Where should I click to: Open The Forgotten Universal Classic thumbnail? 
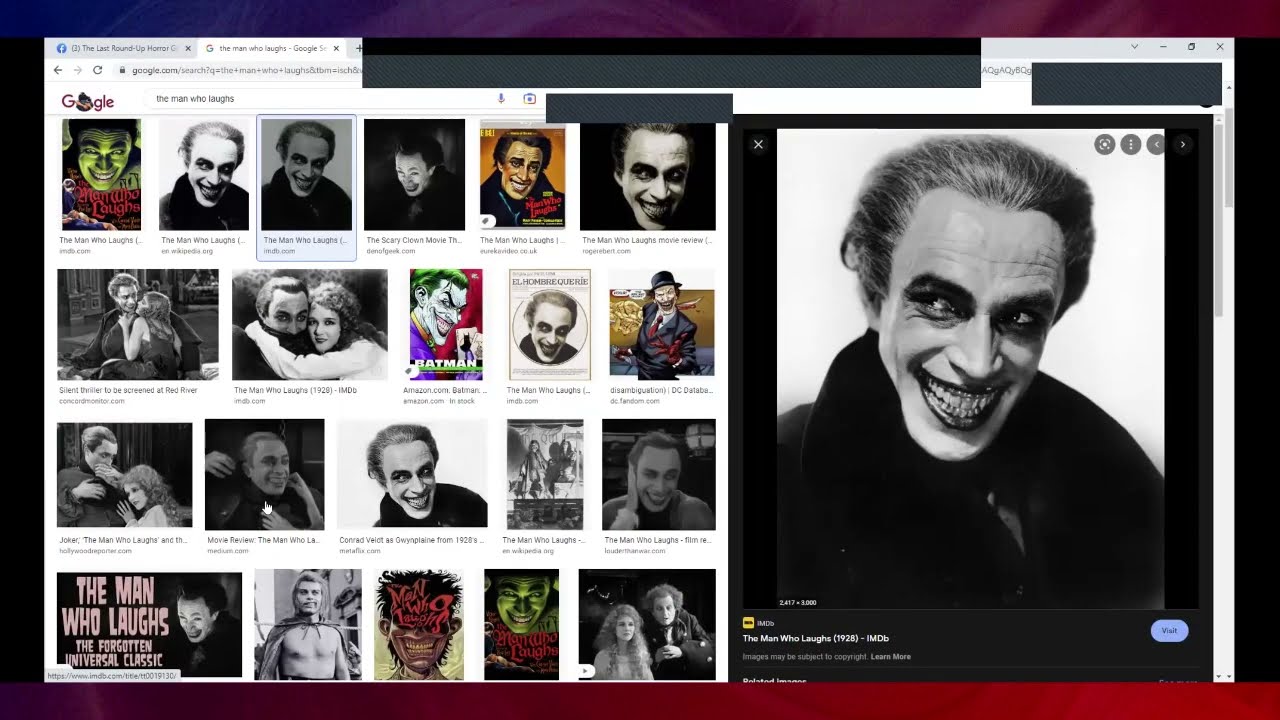pos(149,624)
